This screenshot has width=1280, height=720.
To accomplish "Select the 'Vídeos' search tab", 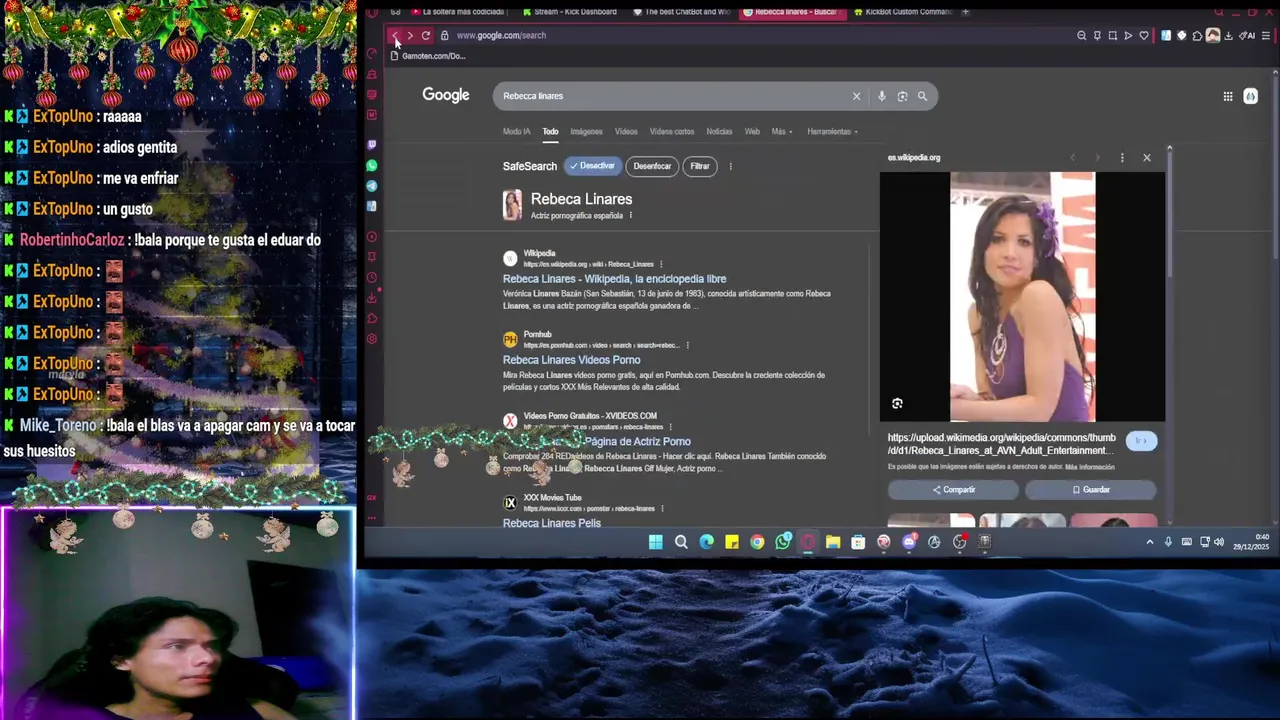I will pyautogui.click(x=626, y=131).
